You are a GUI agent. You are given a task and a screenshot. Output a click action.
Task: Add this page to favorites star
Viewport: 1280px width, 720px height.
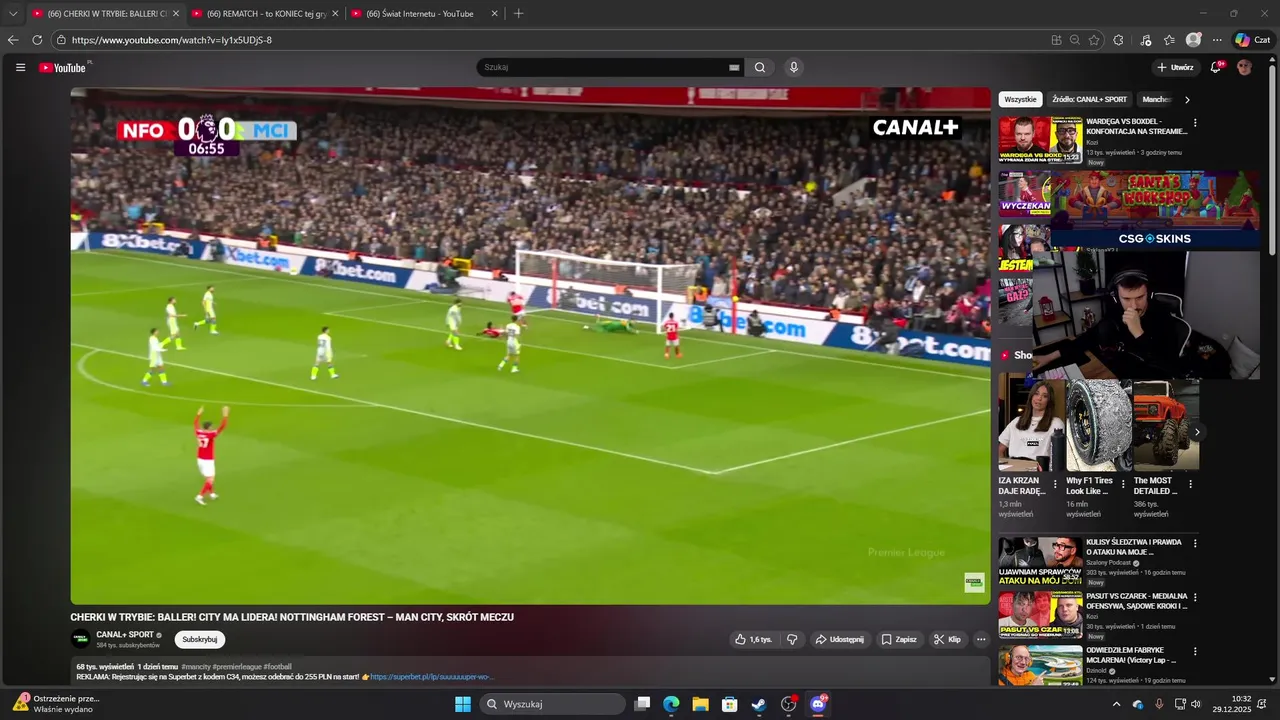[1094, 40]
